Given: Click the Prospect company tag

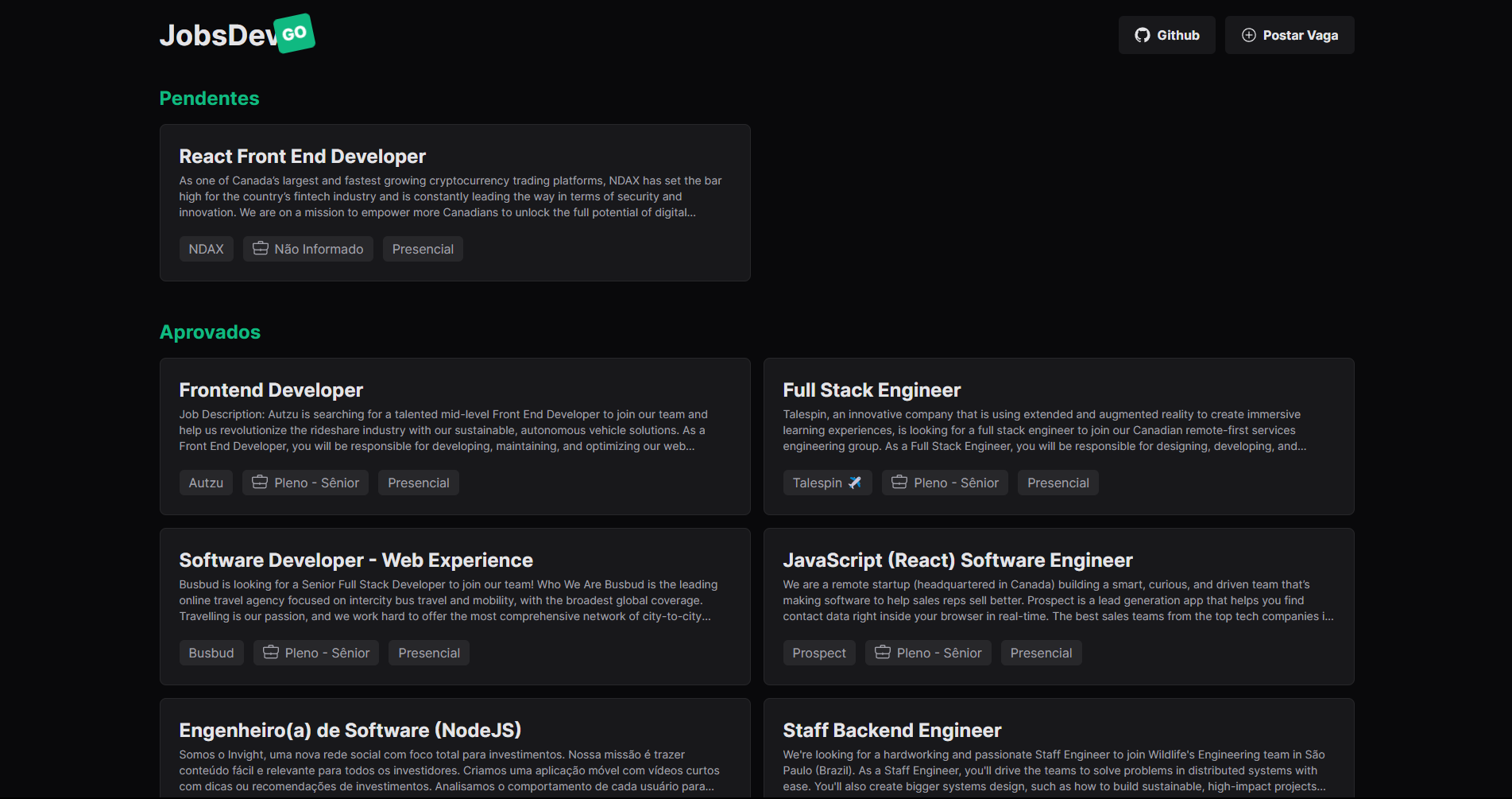Looking at the screenshot, I should click(x=819, y=653).
